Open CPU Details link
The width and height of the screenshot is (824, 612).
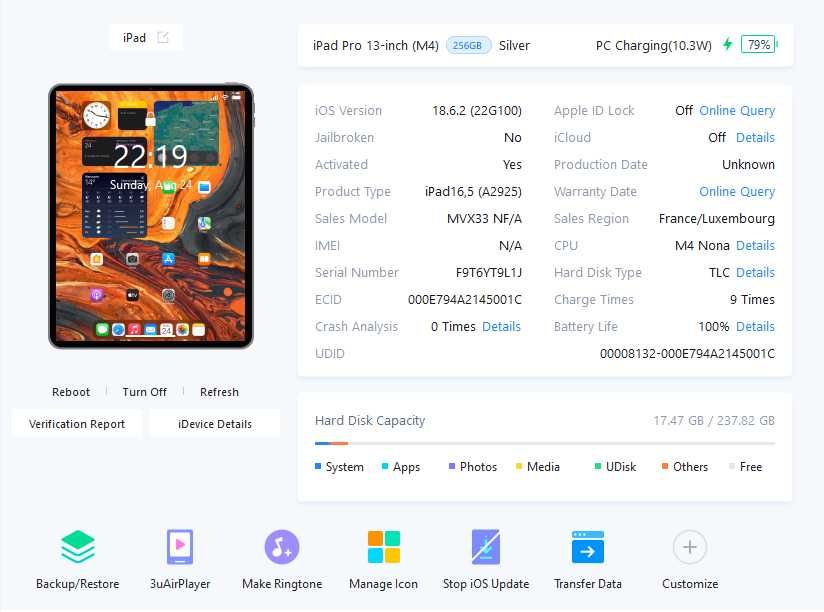click(x=755, y=245)
